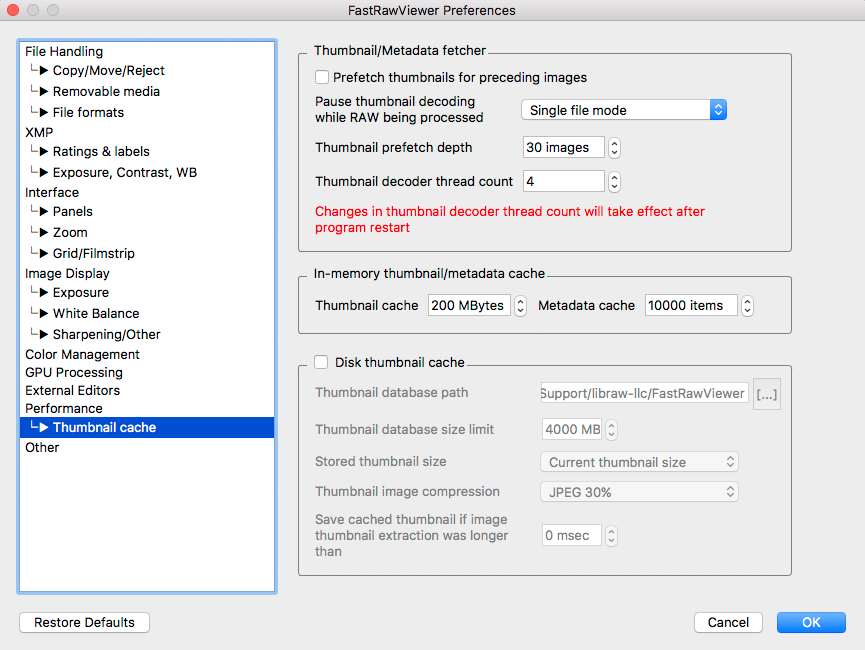Open the JPEG 30% compression dropdown
The image size is (865, 650).
pos(639,492)
